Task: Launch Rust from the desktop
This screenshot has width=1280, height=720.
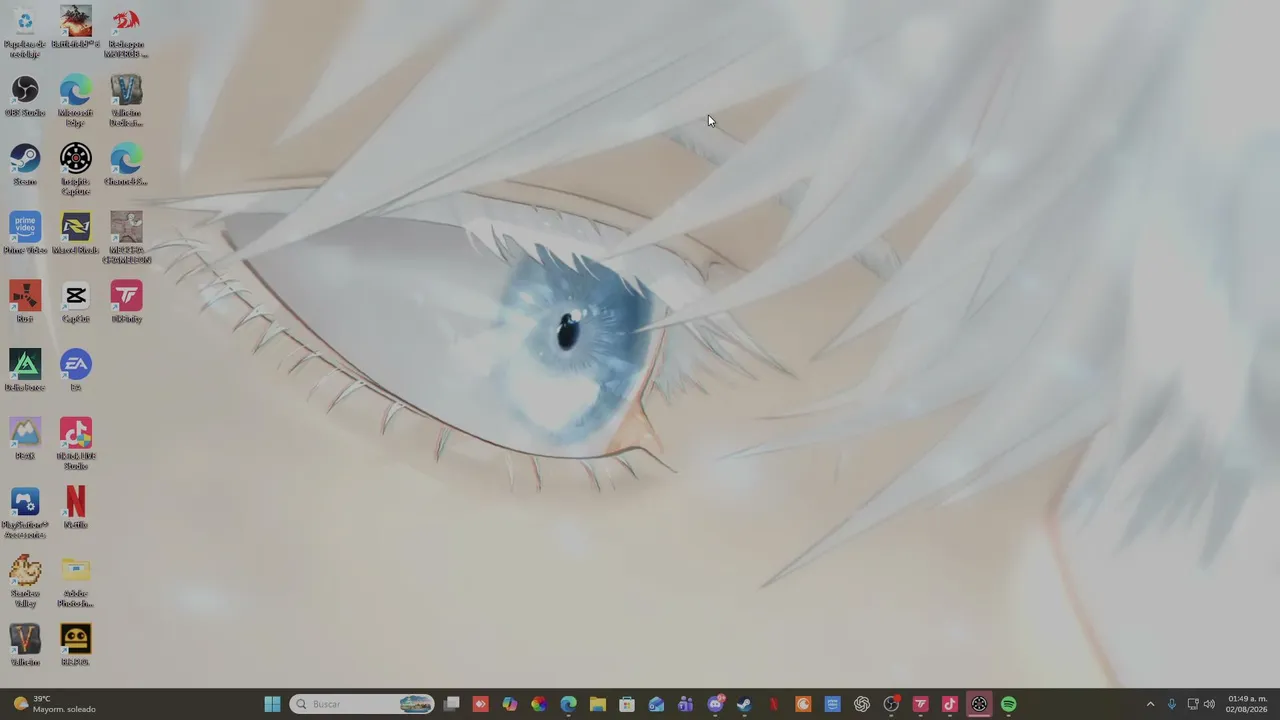Action: [x=25, y=302]
